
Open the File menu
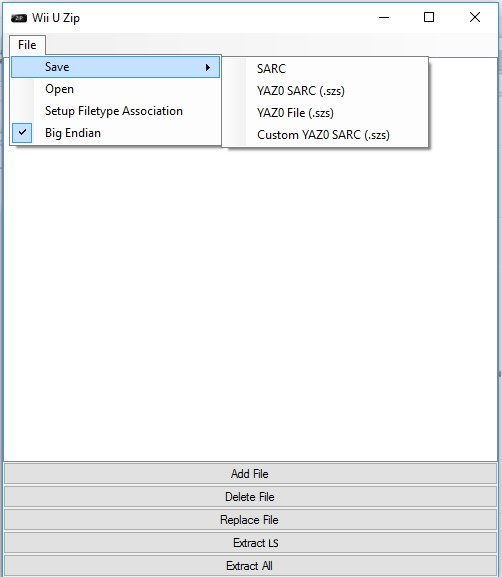[27, 45]
